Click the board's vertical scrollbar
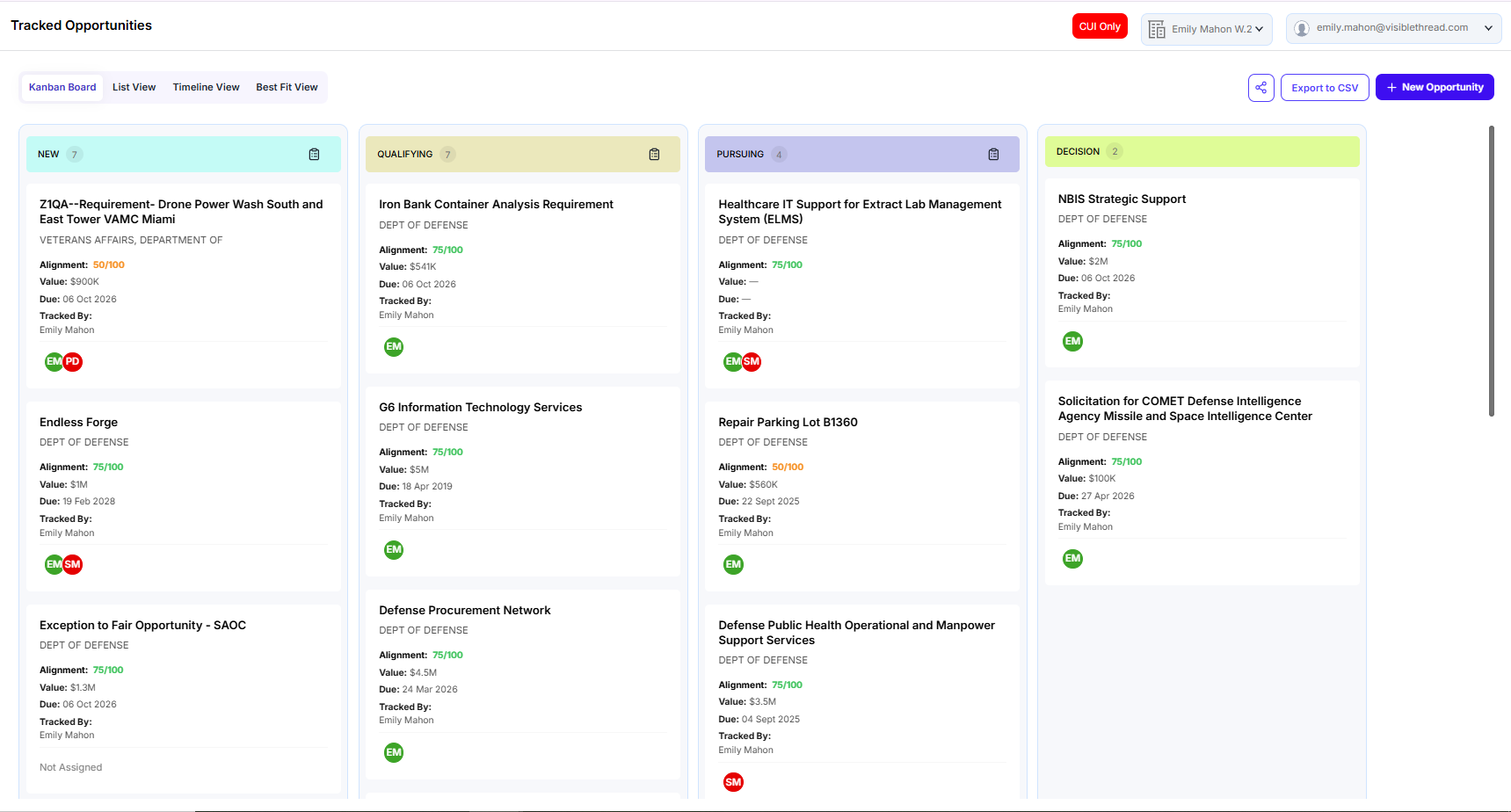Viewport: 1511px width, 812px height. point(1491,271)
